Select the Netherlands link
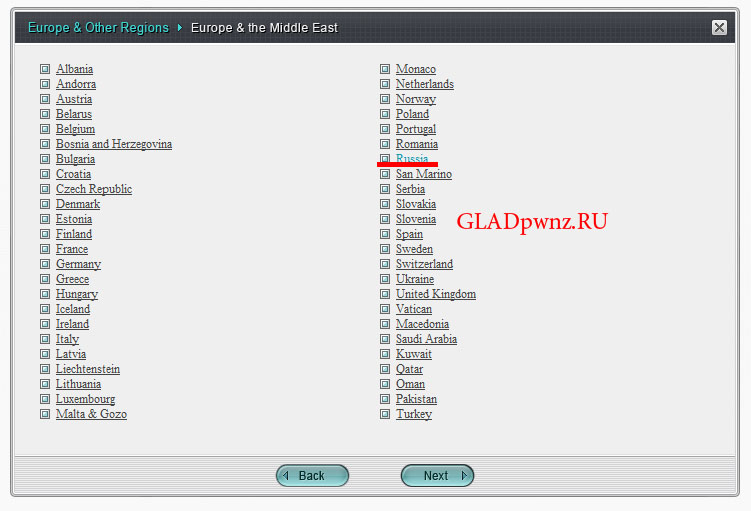 click(x=424, y=84)
